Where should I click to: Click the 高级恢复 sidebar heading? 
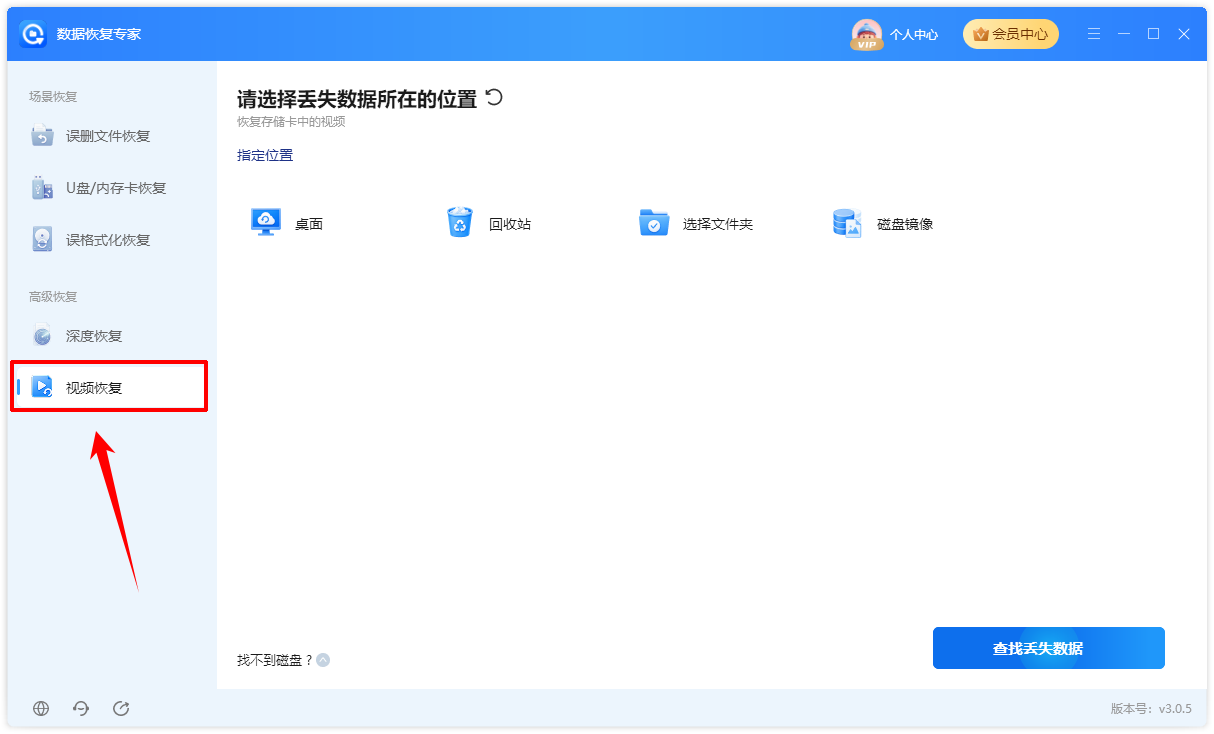point(53,297)
